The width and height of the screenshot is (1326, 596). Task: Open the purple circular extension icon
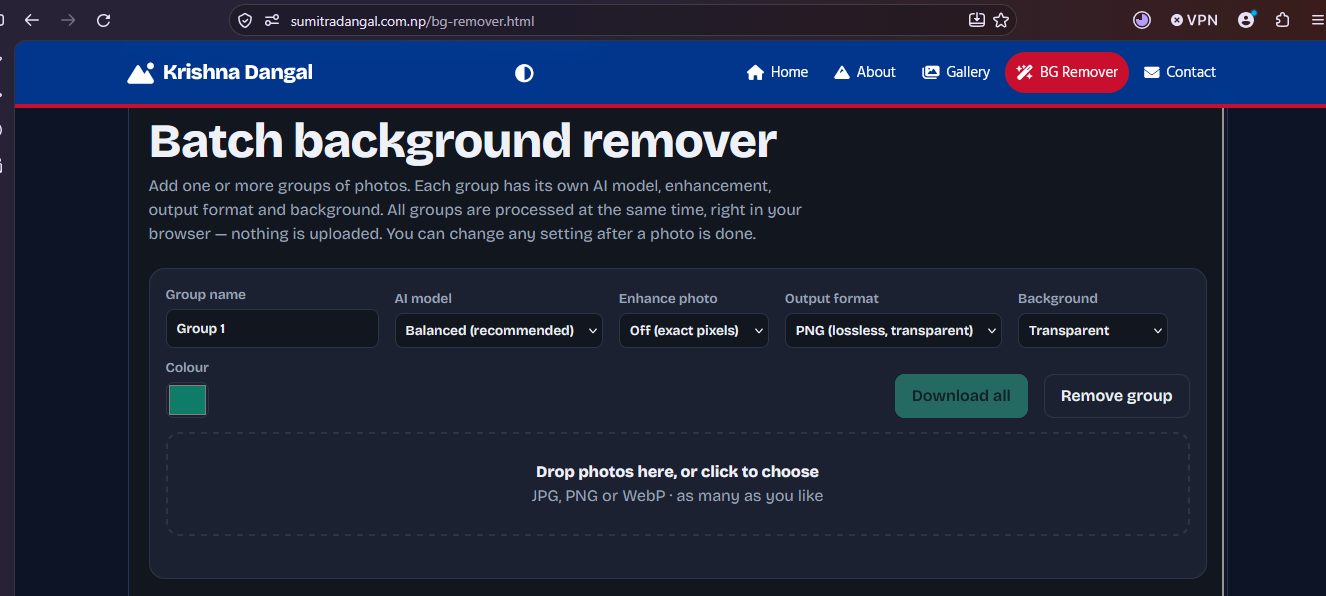point(1142,20)
